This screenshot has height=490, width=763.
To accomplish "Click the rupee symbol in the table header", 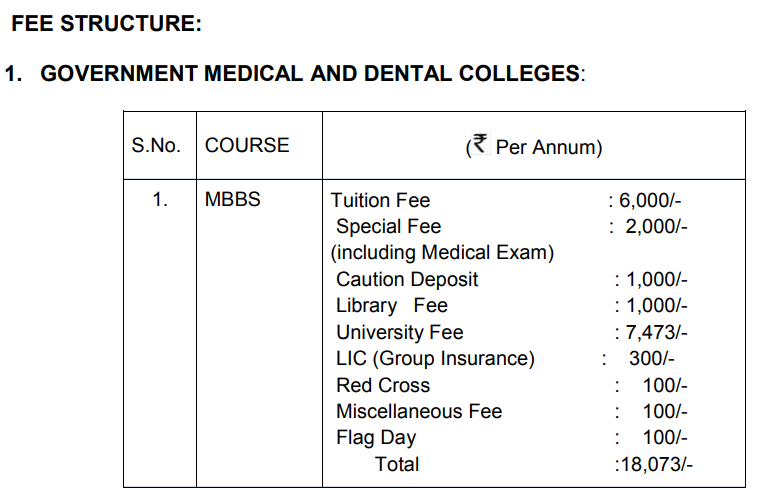I will [x=479, y=146].
